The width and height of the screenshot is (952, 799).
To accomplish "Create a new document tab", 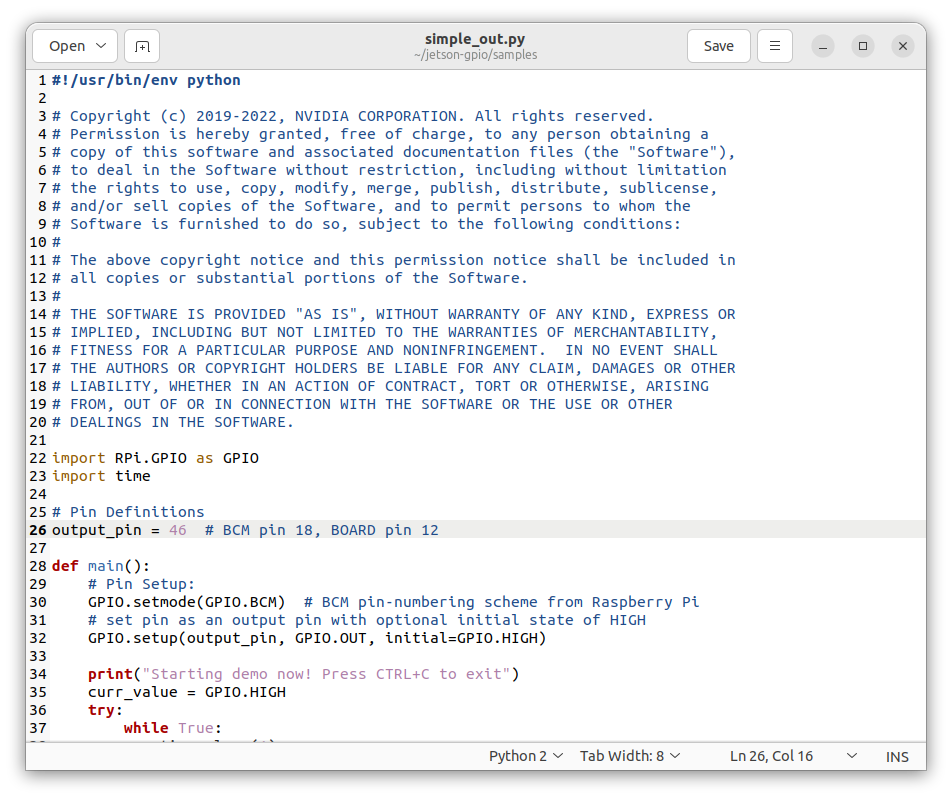I will (x=141, y=46).
